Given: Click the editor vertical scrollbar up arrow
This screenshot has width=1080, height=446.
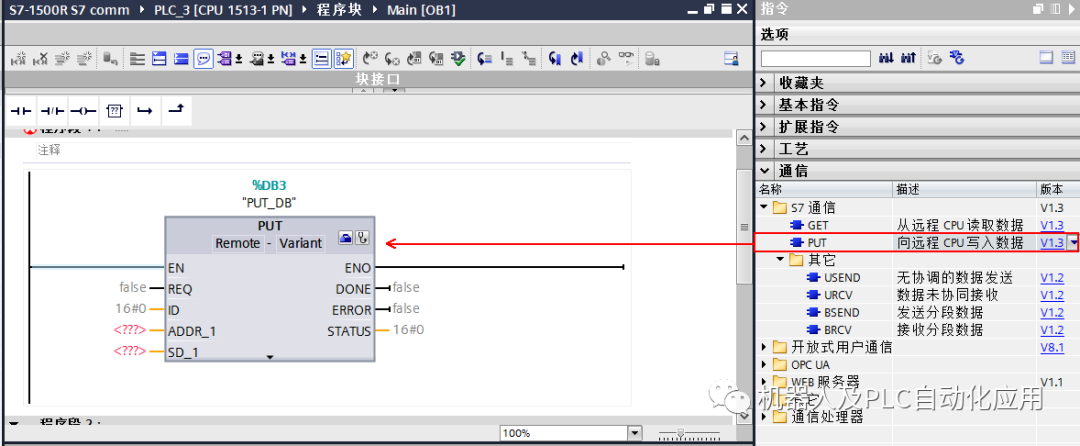Looking at the screenshot, I should (x=744, y=138).
